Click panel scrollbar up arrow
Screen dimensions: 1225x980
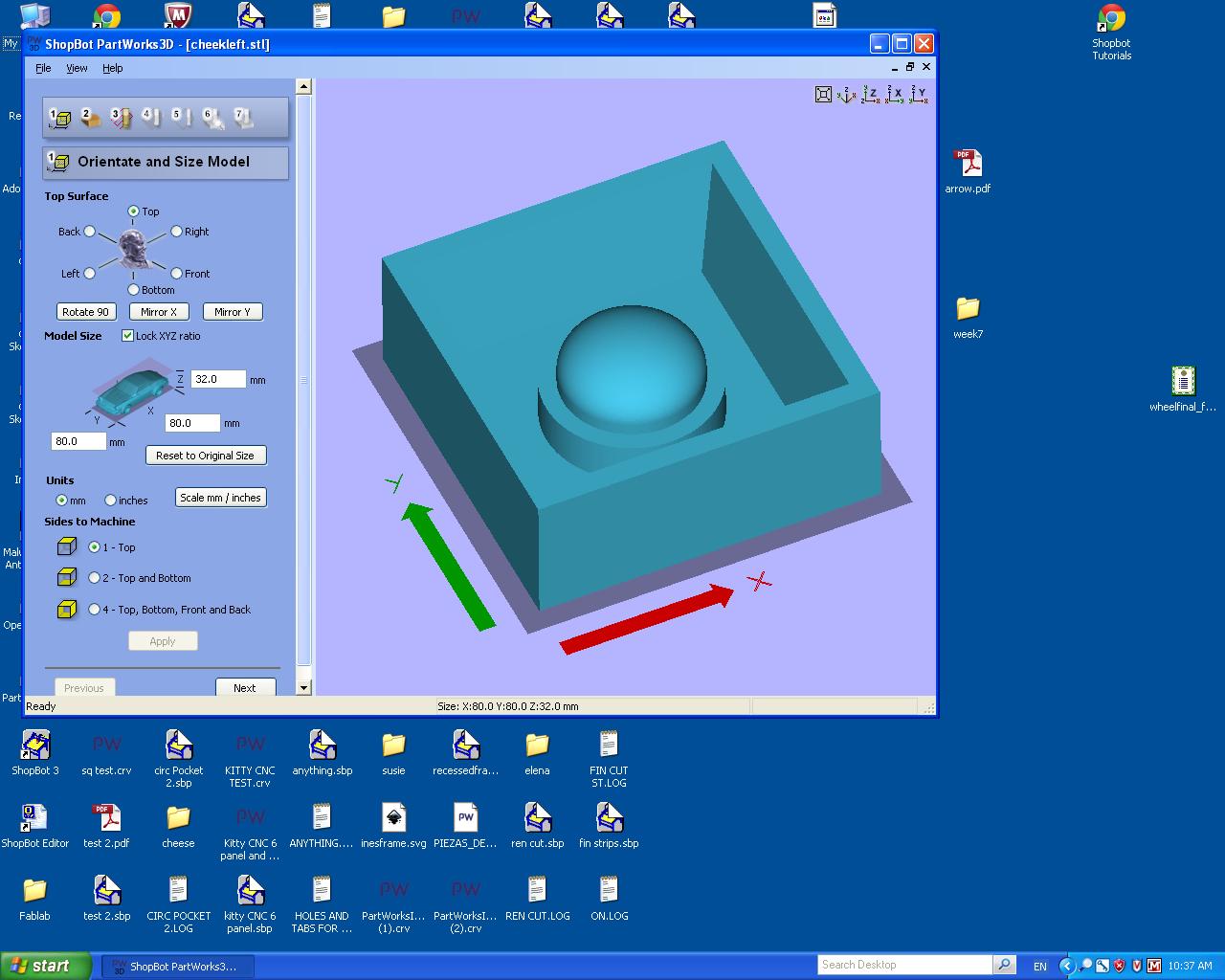pyautogui.click(x=304, y=87)
